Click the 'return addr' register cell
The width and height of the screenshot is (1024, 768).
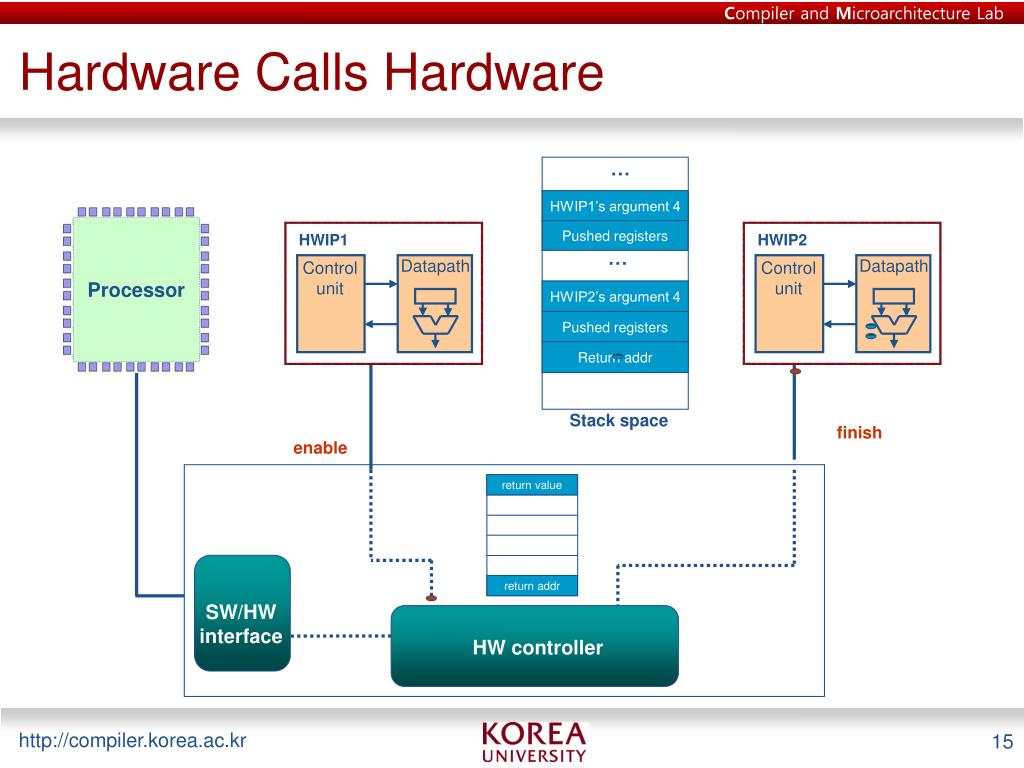click(532, 586)
